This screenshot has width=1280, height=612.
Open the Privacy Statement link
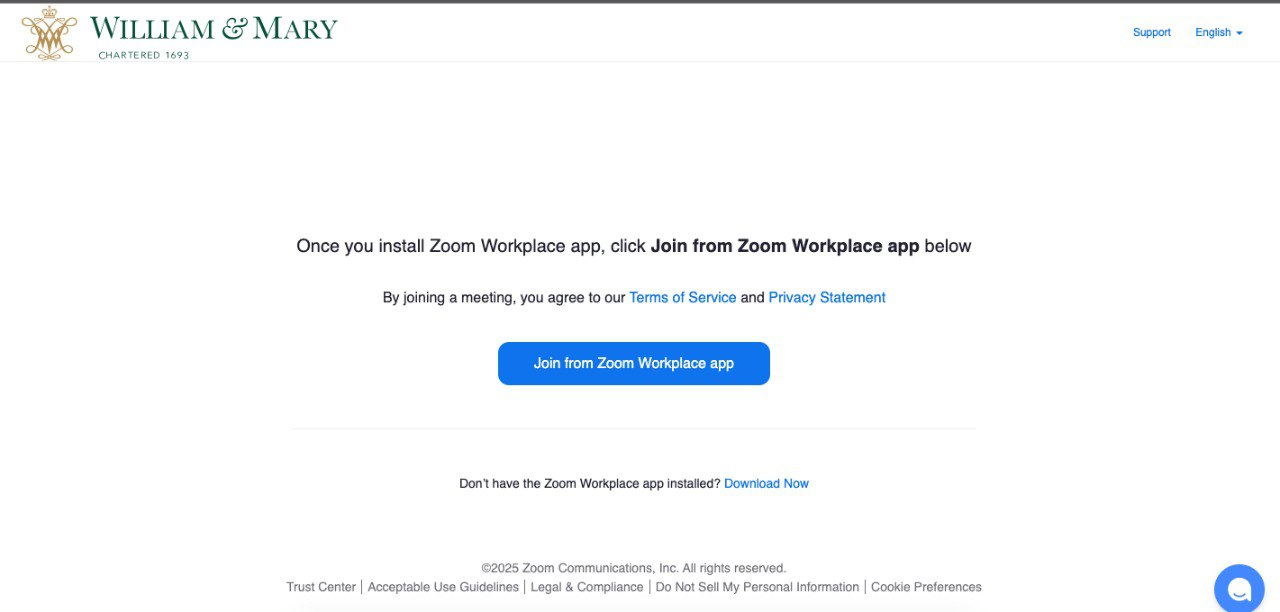coord(826,298)
